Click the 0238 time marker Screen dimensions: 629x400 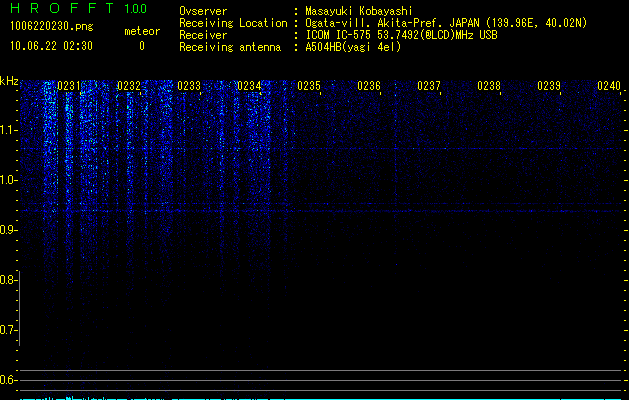click(489, 86)
